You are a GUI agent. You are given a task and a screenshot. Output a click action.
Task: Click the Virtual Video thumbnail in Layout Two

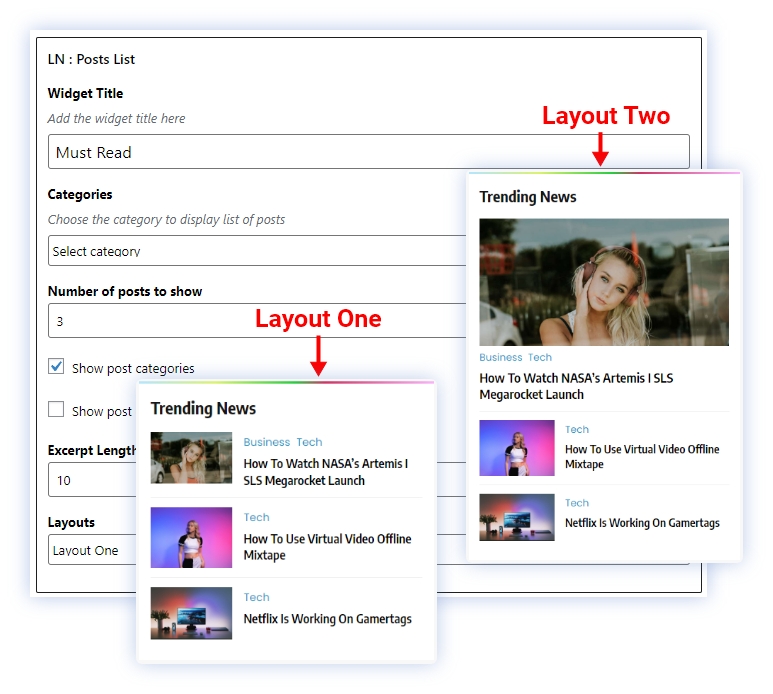(x=516, y=447)
